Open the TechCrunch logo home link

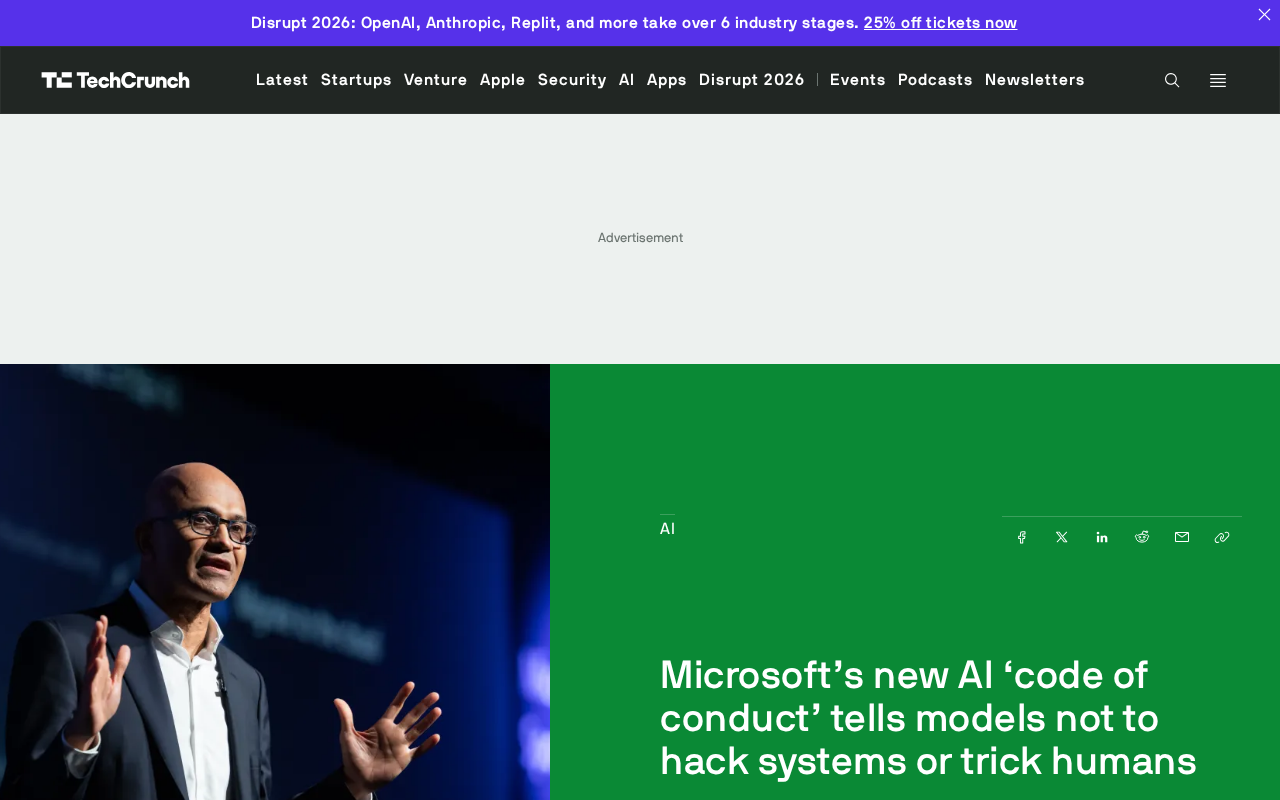(x=115, y=80)
